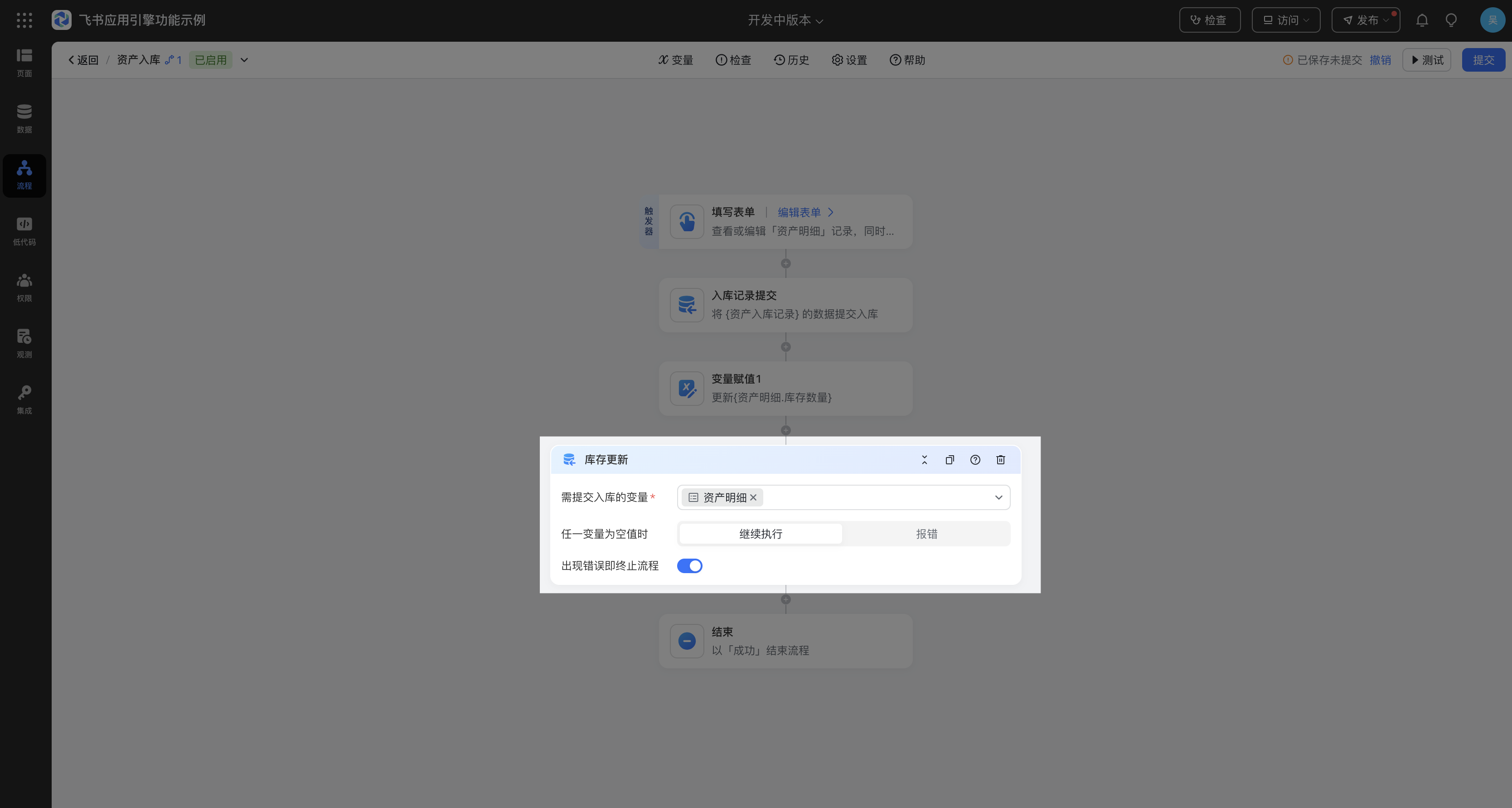Expand the 已启用 status dropdown chevron

(x=244, y=60)
